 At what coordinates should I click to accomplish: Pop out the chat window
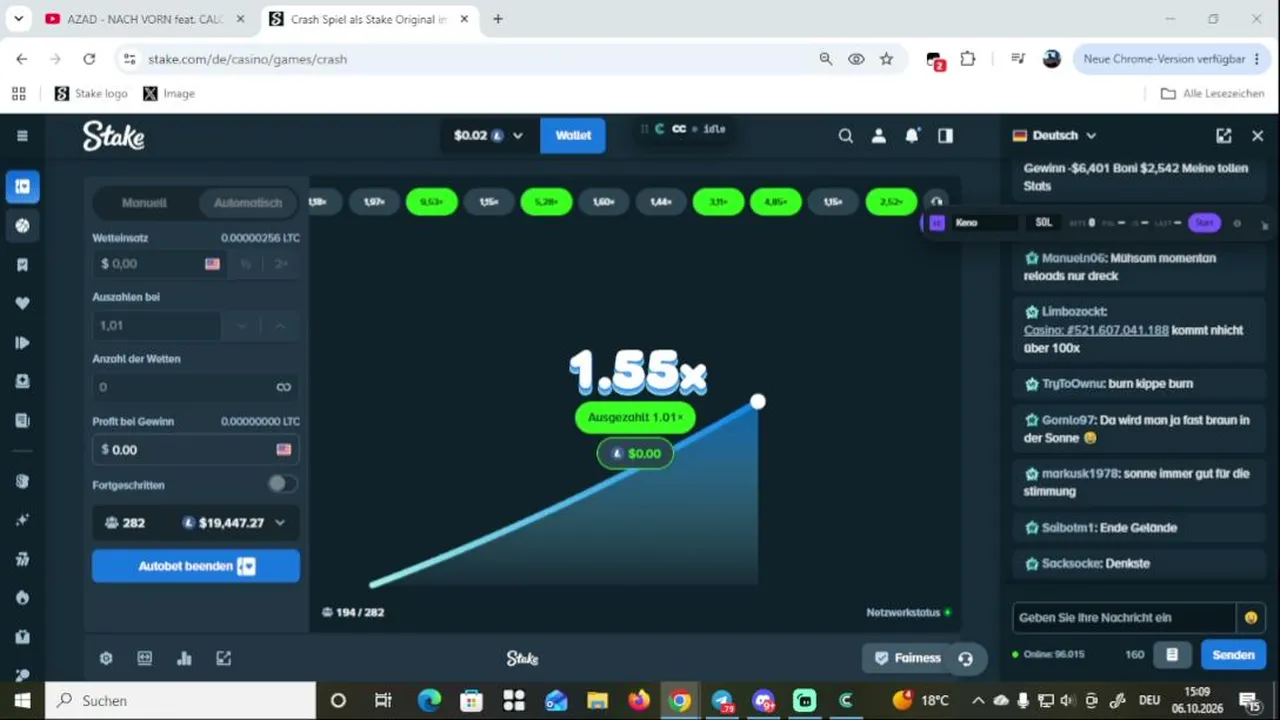[1224, 136]
